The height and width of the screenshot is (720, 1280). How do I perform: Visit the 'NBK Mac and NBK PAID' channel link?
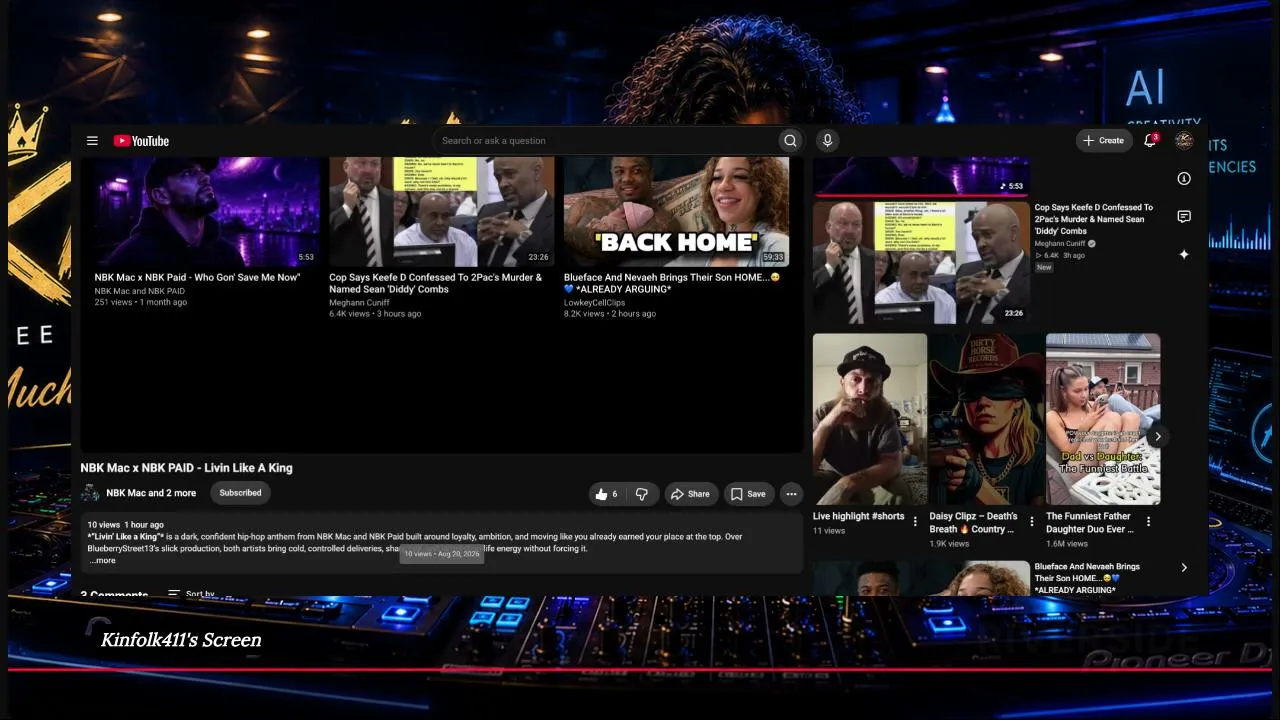(140, 291)
